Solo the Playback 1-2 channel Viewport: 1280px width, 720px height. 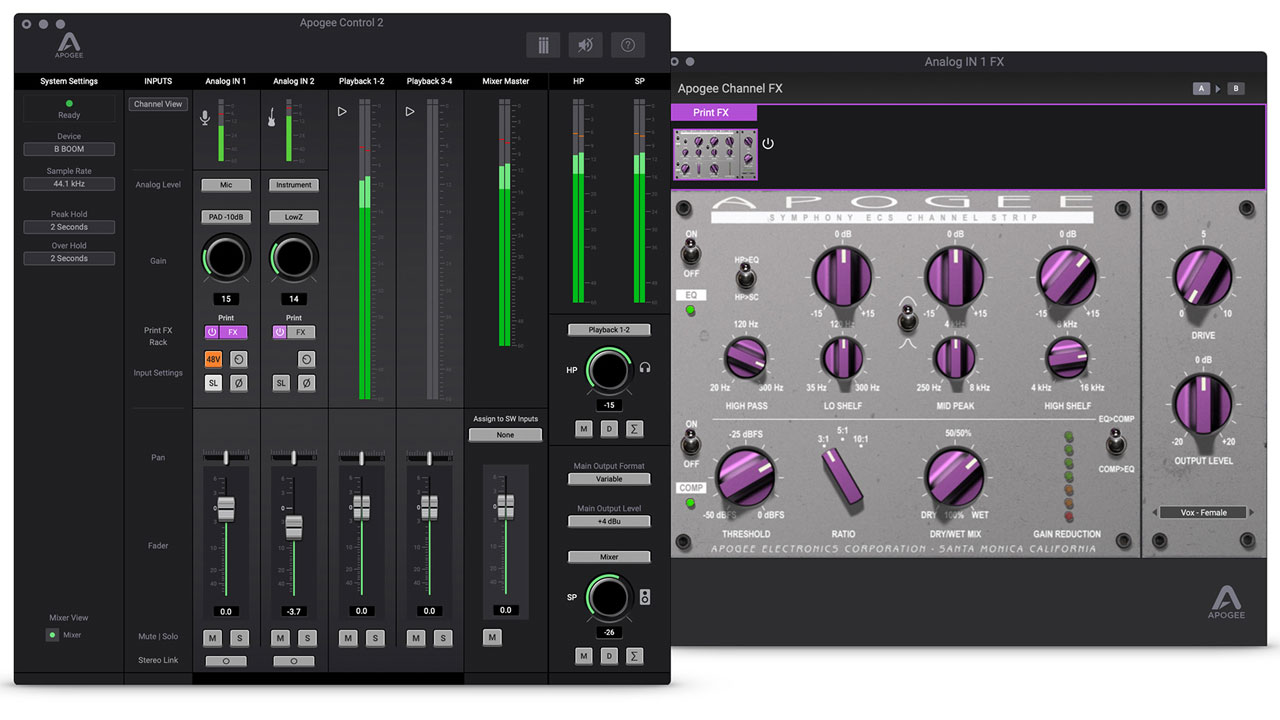click(x=375, y=638)
